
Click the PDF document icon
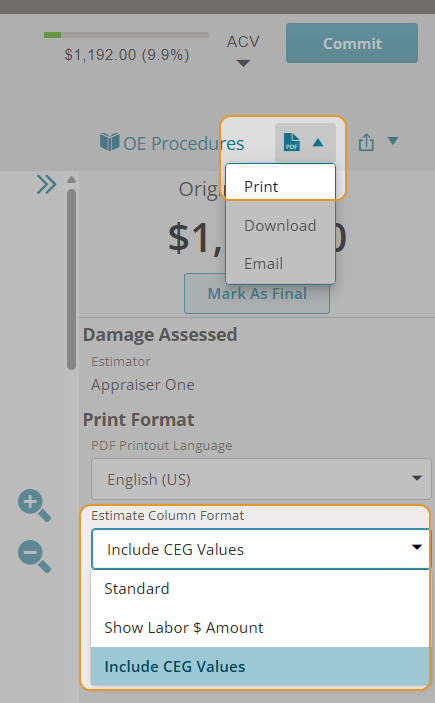(292, 142)
